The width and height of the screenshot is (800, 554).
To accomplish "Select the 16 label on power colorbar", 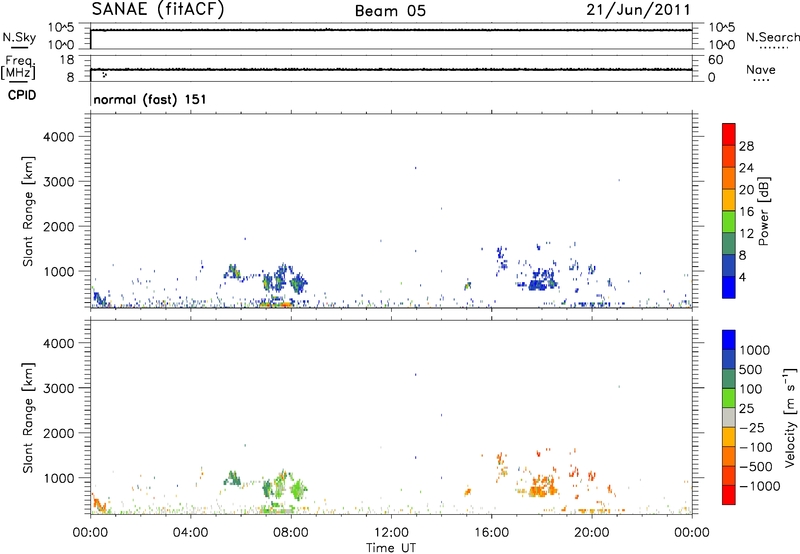I will click(x=746, y=212).
